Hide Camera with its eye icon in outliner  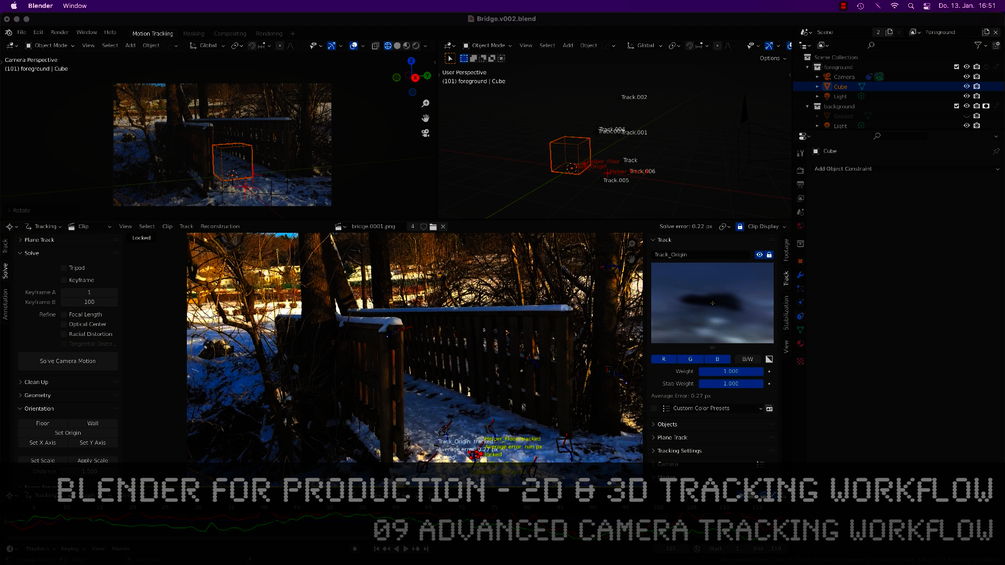[967, 77]
